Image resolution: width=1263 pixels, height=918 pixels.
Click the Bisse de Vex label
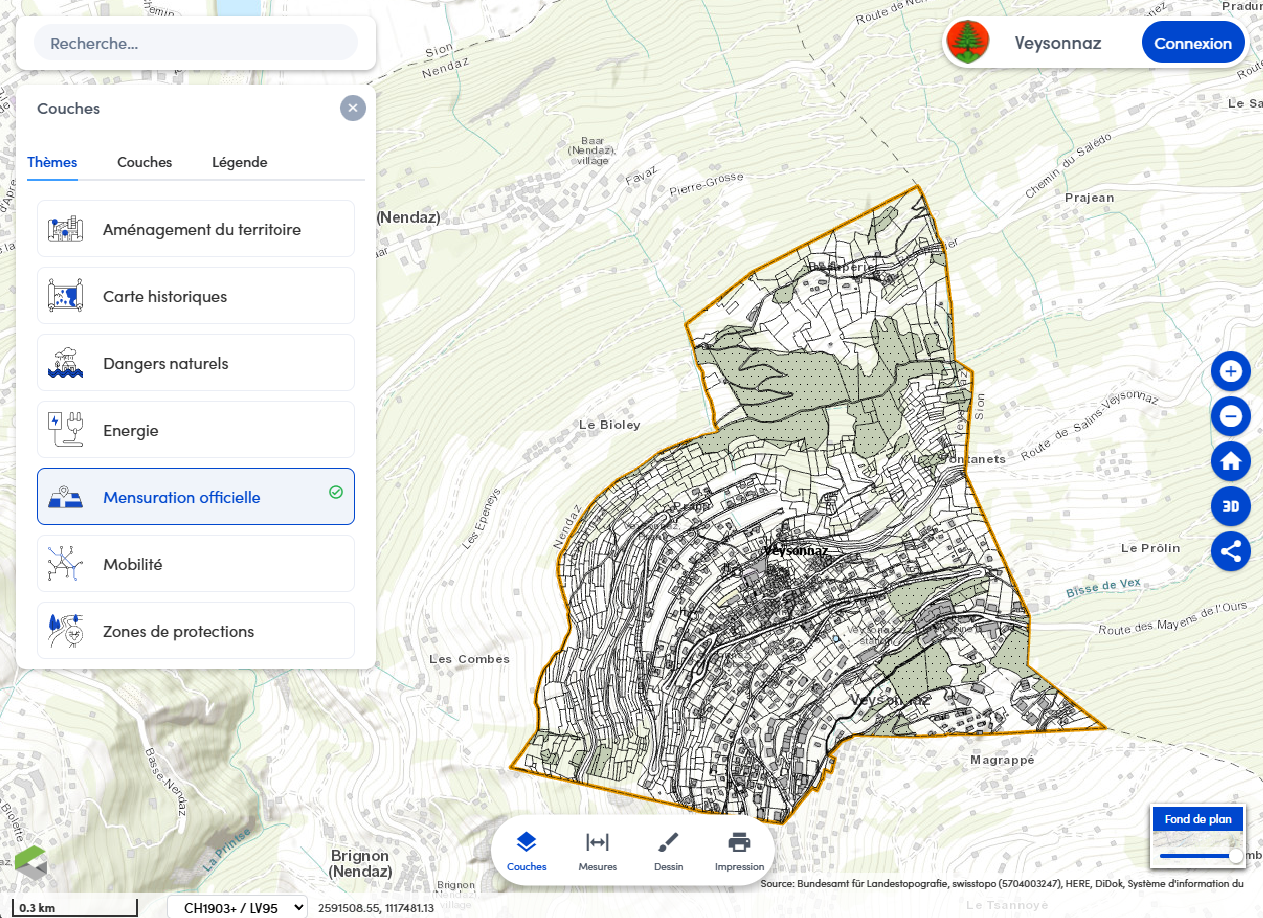pos(1103,588)
